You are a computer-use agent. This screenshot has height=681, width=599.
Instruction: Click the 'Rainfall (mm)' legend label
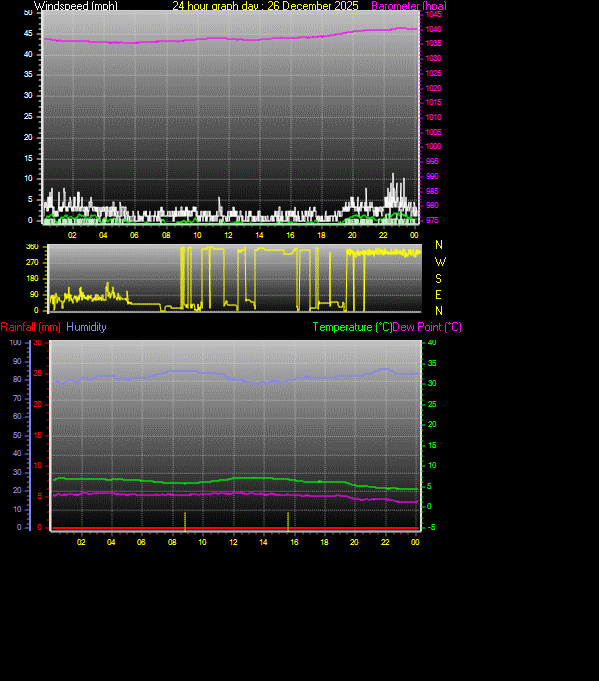point(30,327)
